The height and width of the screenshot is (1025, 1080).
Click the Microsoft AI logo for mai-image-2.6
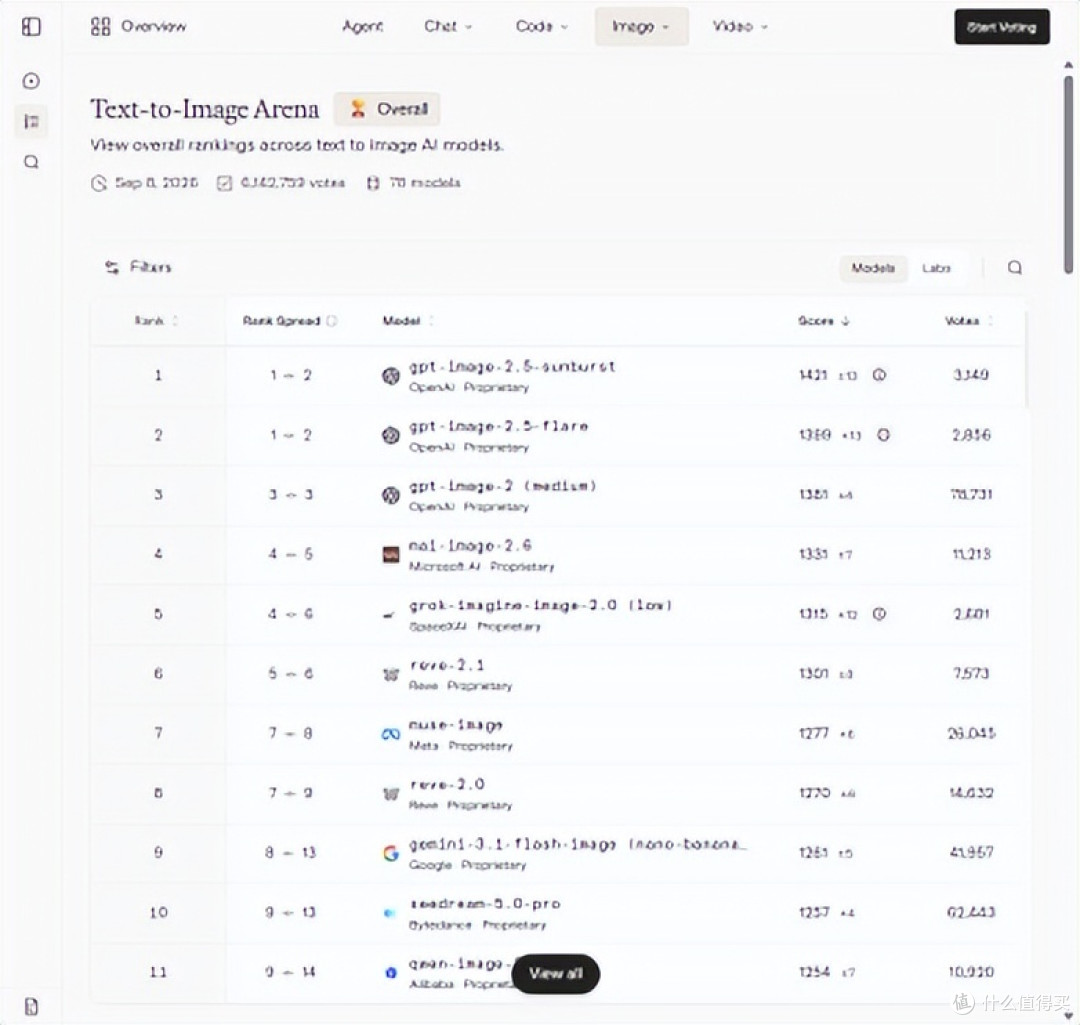[x=391, y=555]
